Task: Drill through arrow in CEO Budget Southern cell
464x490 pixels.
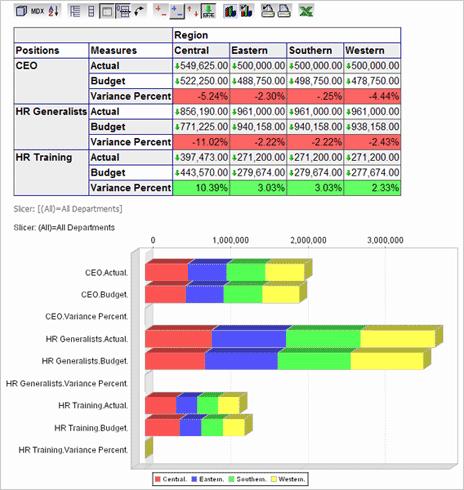Action: click(x=292, y=81)
